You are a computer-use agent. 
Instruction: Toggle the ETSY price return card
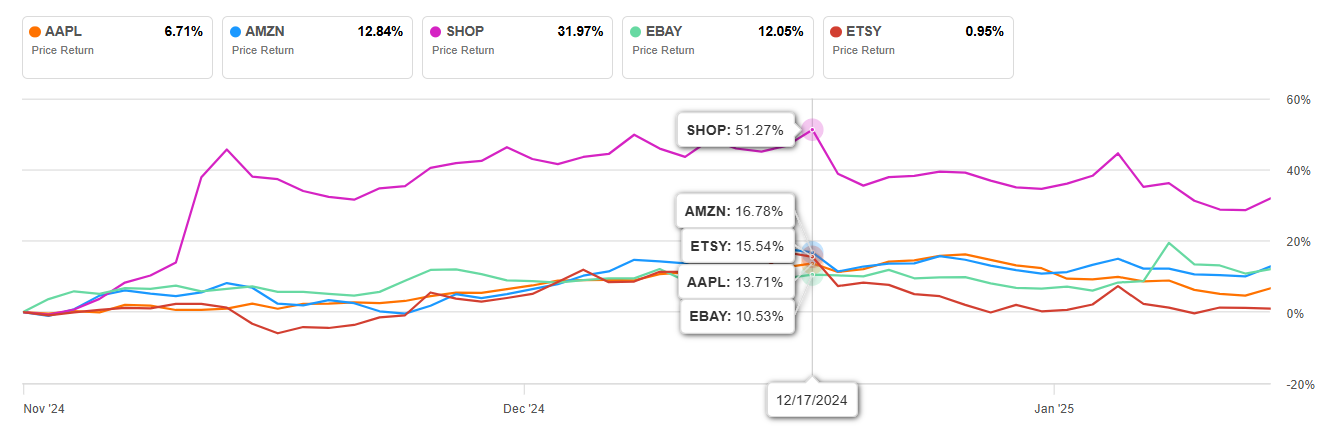(x=918, y=47)
